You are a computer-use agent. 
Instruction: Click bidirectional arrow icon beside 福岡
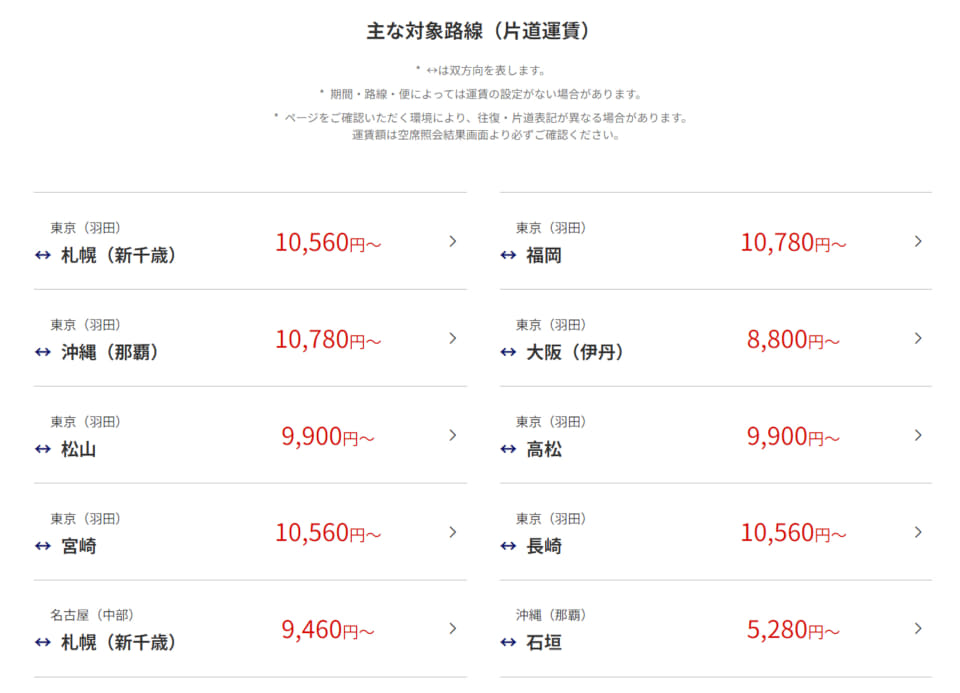pyautogui.click(x=508, y=255)
